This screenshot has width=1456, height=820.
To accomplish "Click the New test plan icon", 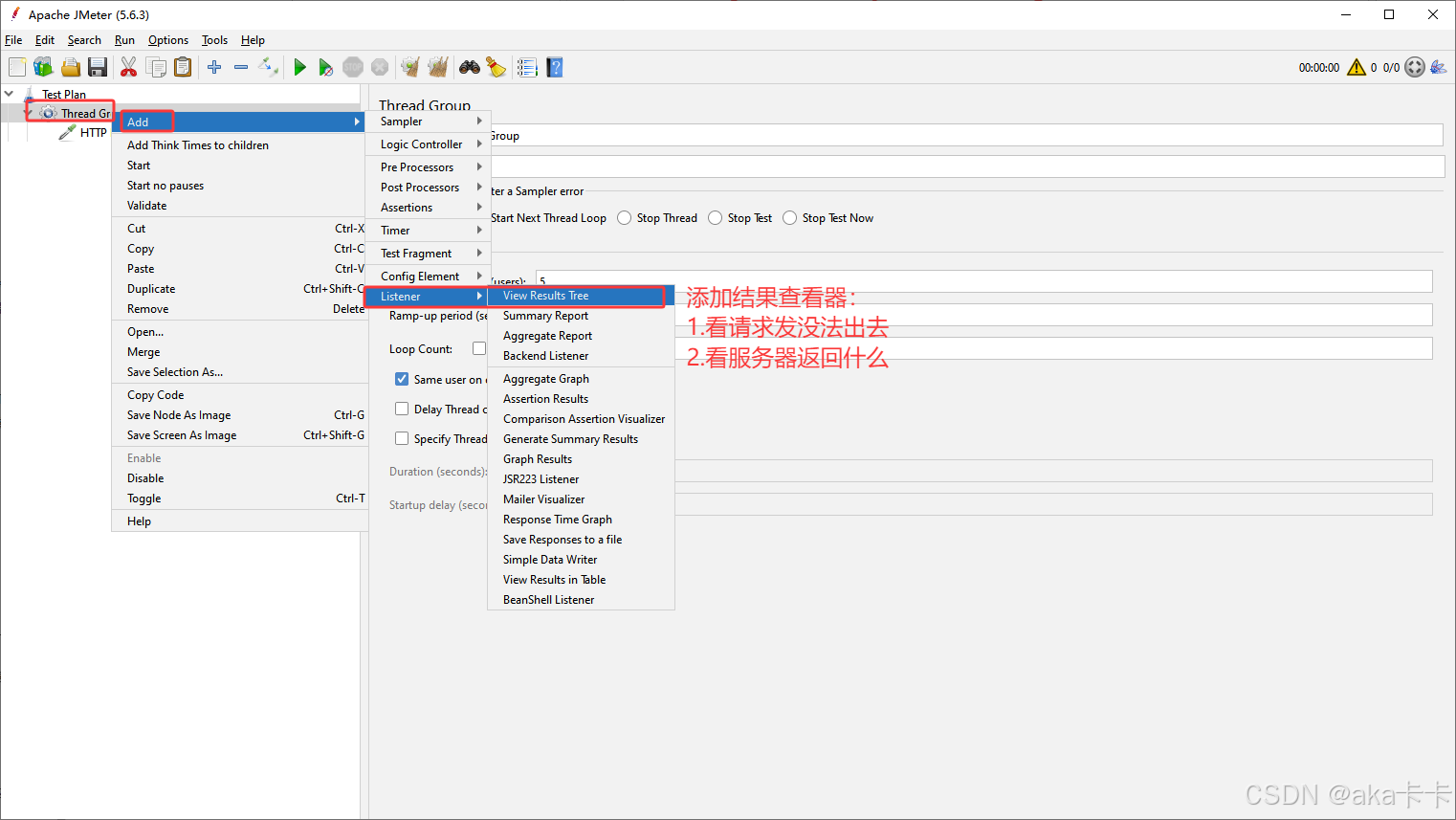I will point(17,67).
